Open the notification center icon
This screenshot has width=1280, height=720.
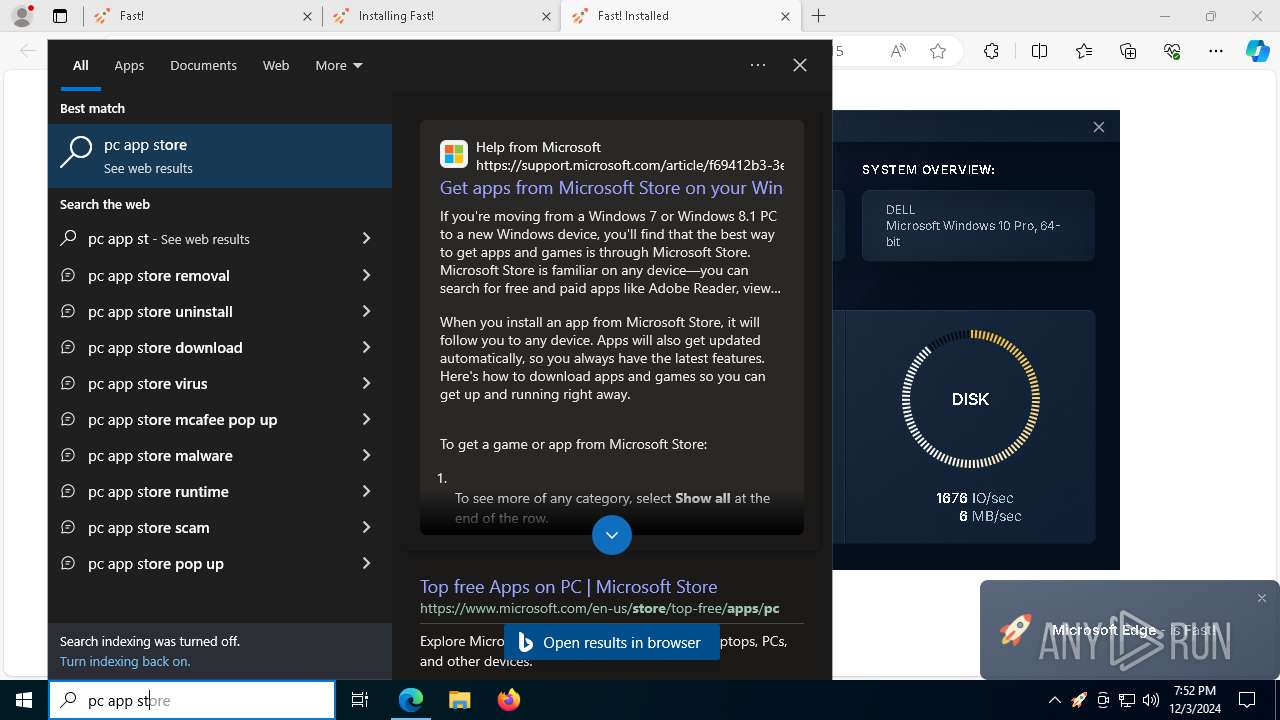coord(1247,700)
